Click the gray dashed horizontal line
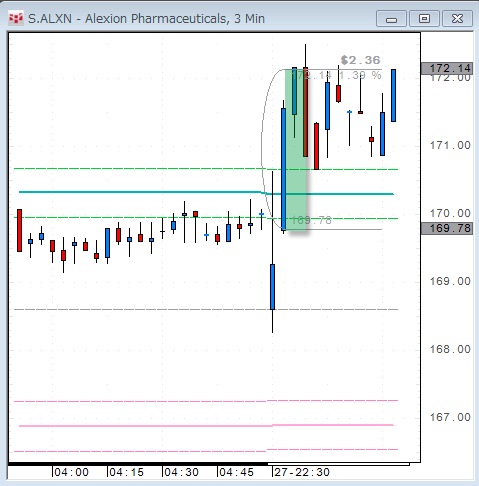The width and height of the screenshot is (479, 486). pyautogui.click(x=206, y=310)
